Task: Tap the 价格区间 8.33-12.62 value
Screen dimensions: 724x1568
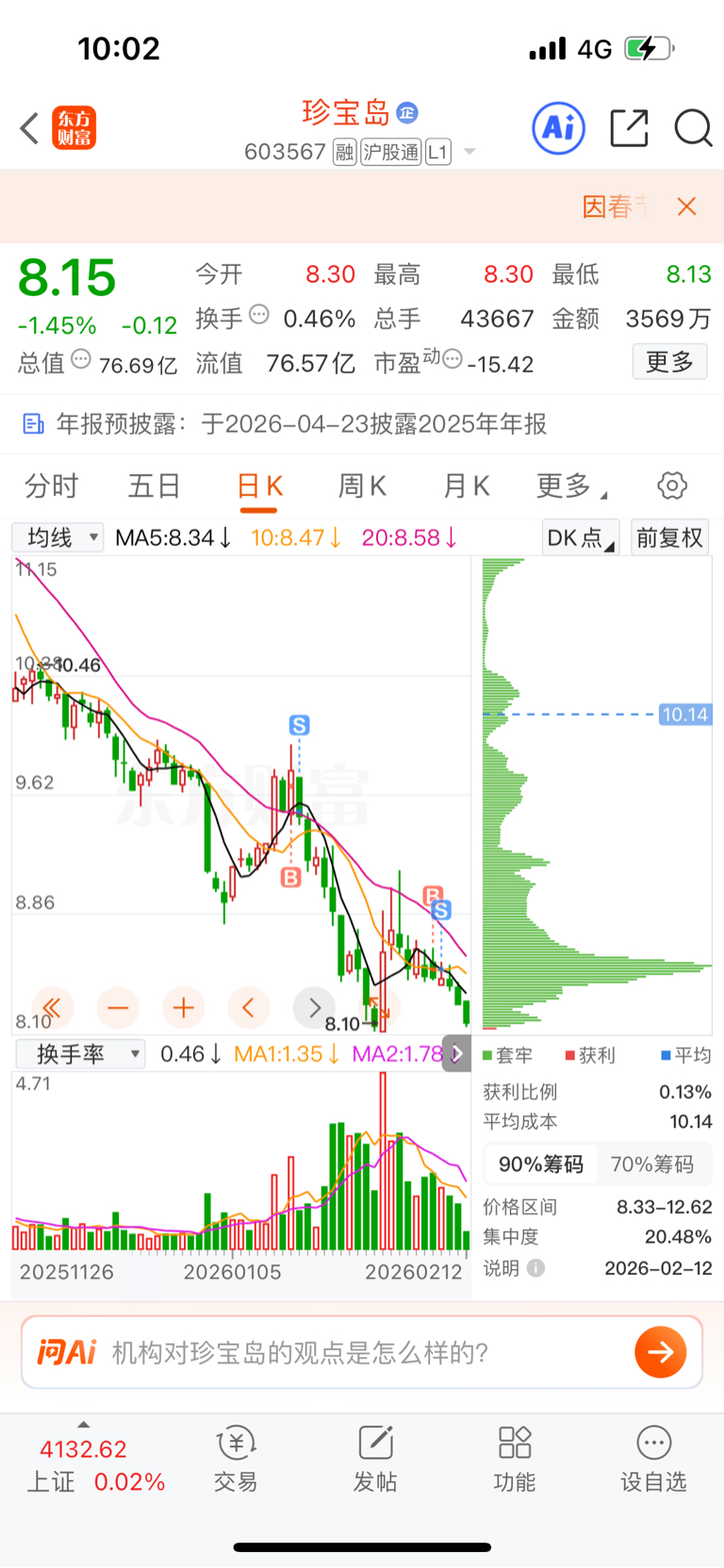Action: pos(665,1208)
